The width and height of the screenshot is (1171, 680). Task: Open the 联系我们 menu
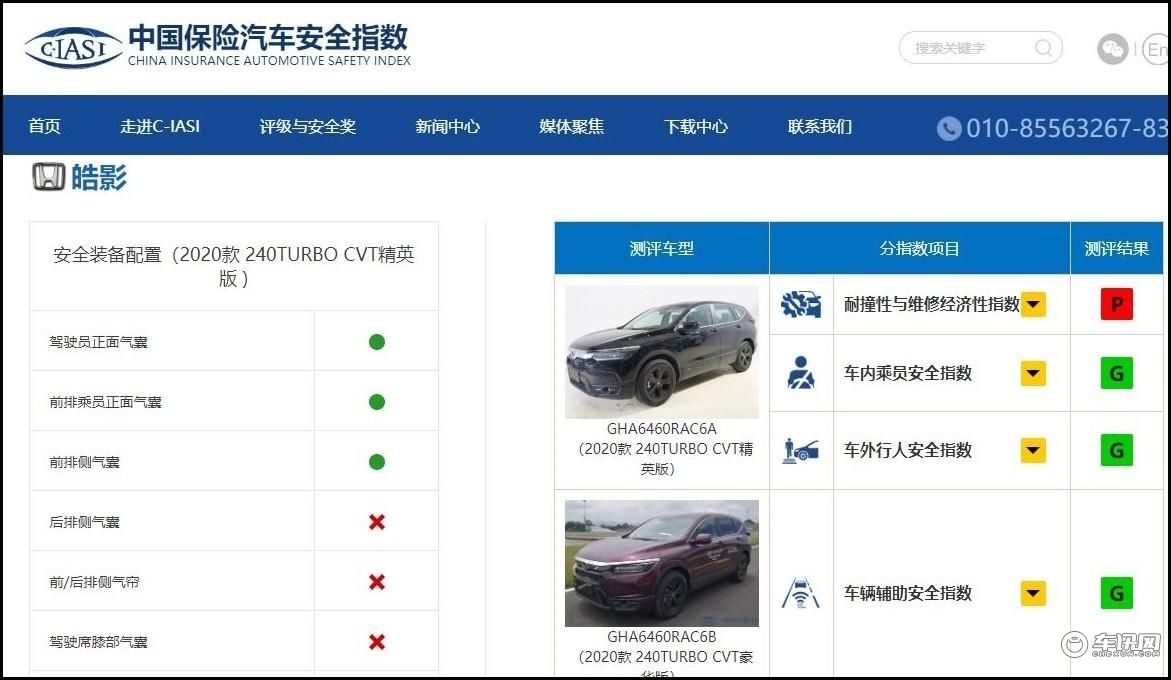pos(819,126)
